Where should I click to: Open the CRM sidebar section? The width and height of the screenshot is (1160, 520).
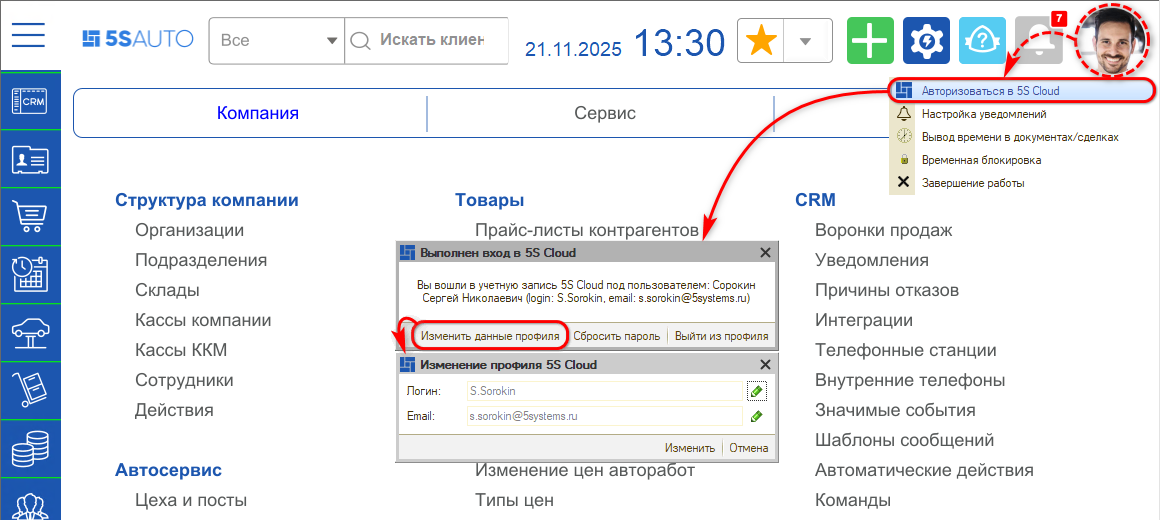tap(30, 101)
